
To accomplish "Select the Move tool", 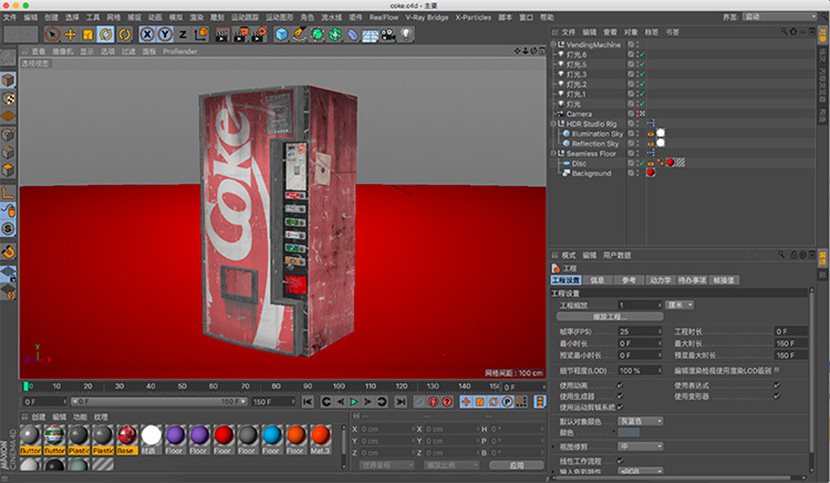I will 70,34.
